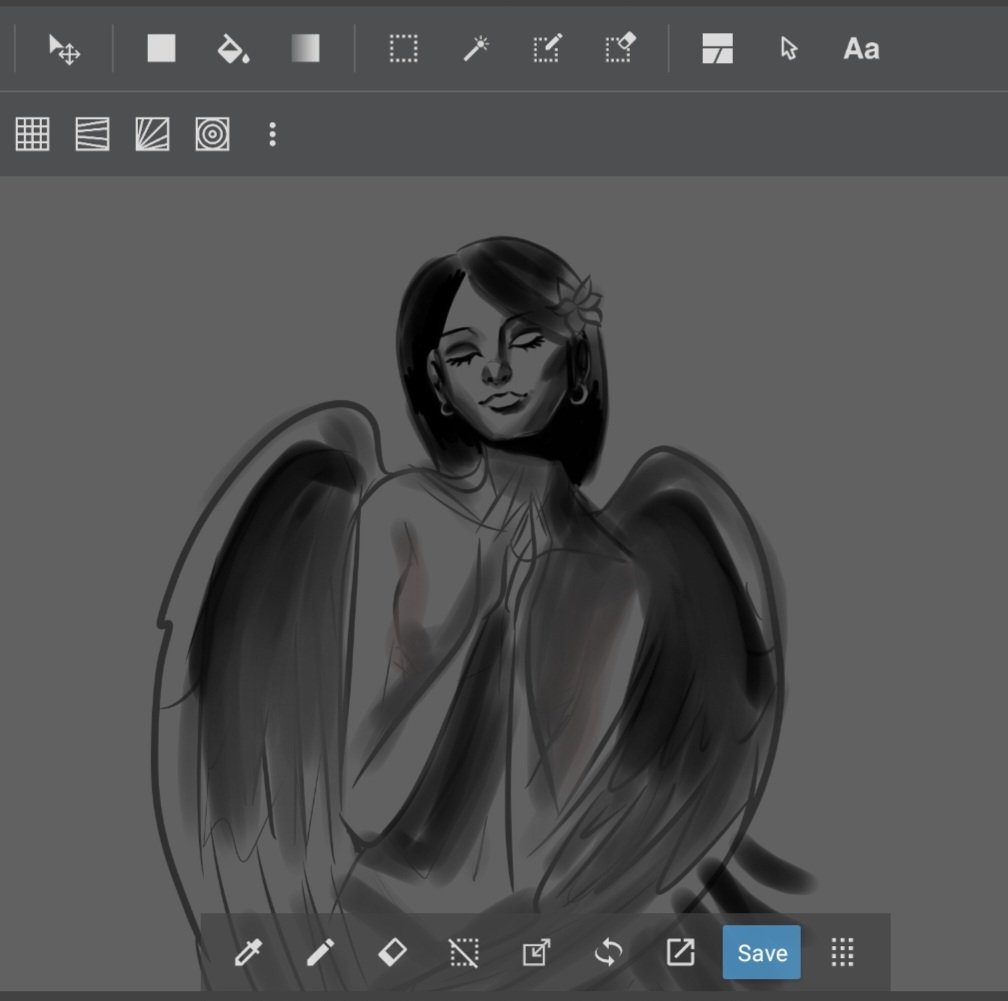
Task: Select the solid rectangle fill tool
Action: pyautogui.click(x=161, y=48)
